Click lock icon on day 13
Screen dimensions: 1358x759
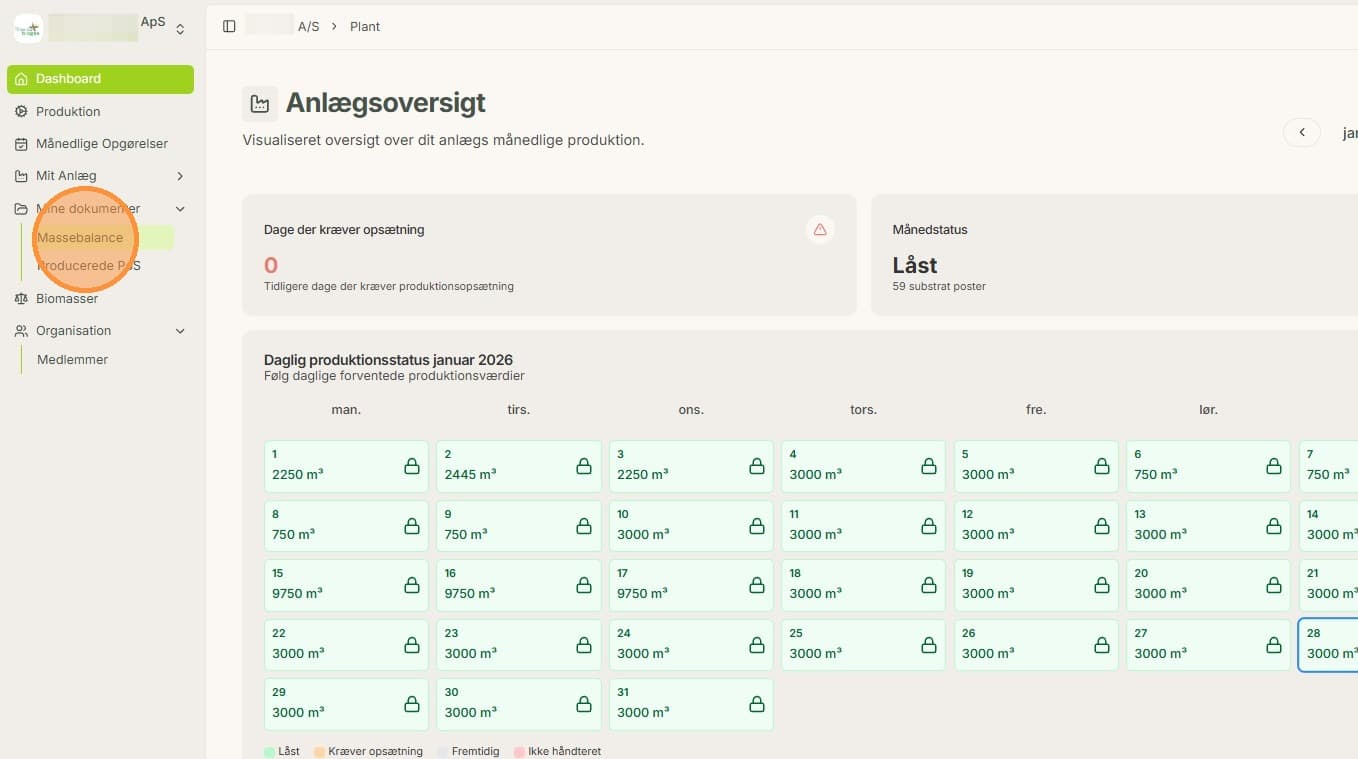[x=1274, y=526]
